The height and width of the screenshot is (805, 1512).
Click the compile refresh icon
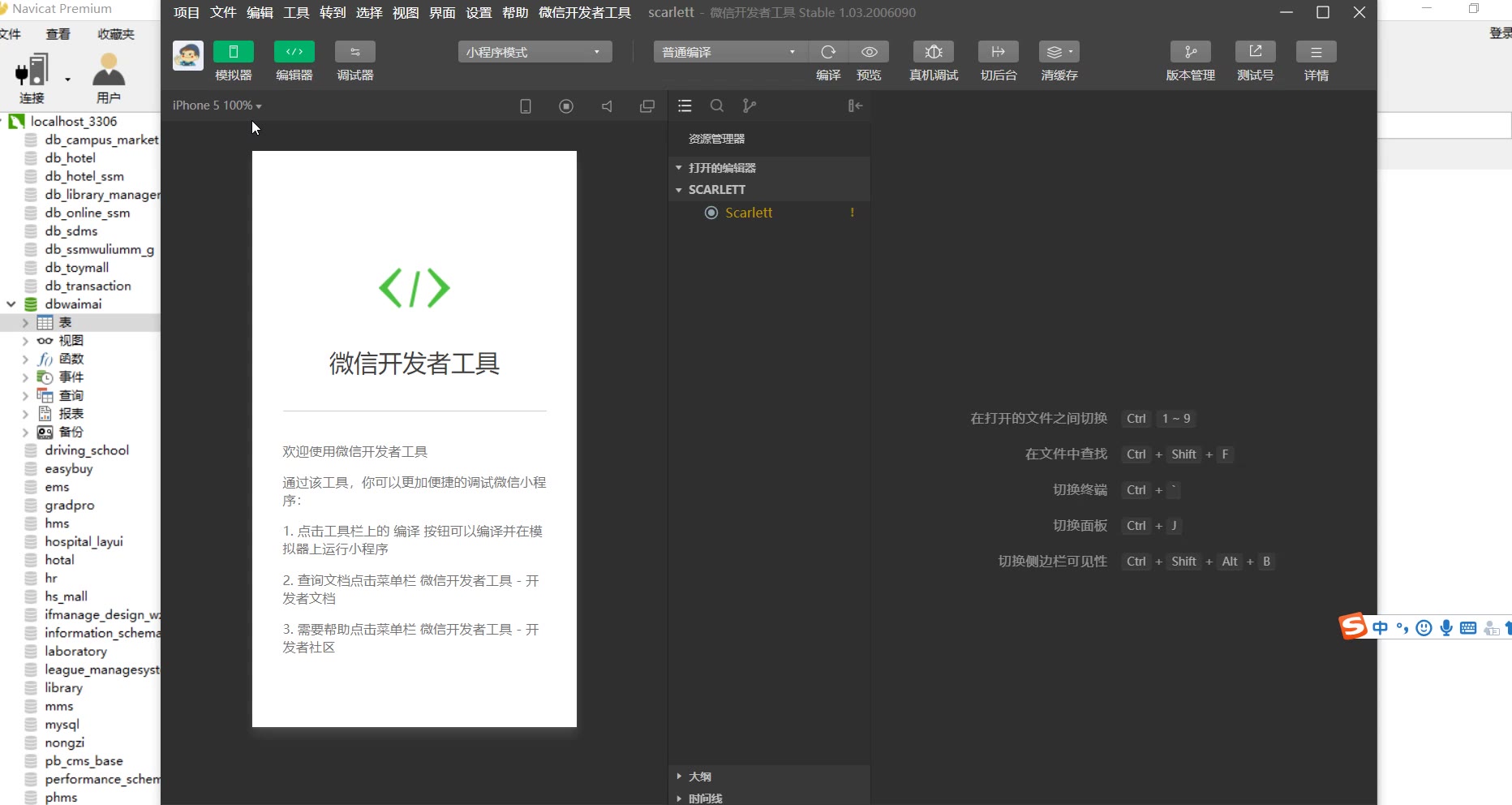(x=828, y=52)
